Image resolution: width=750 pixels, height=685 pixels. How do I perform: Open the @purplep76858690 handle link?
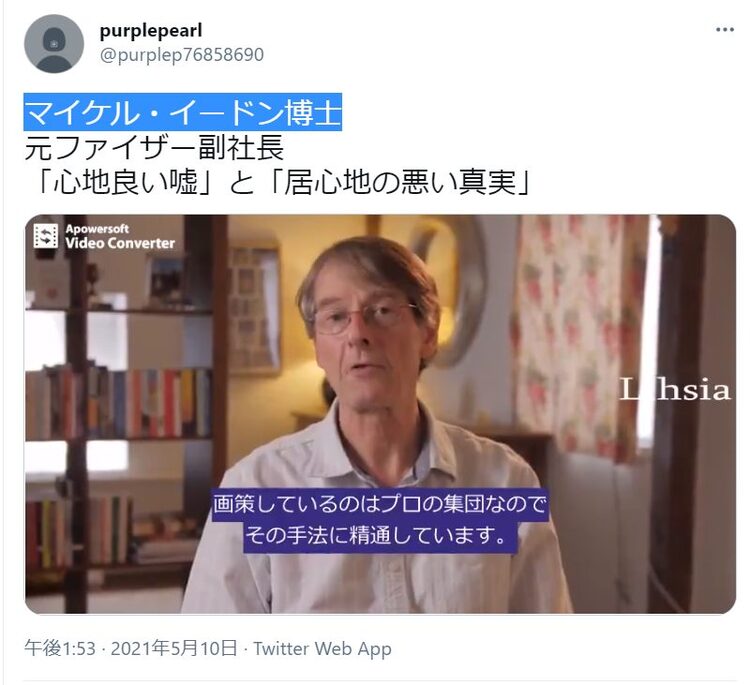pyautogui.click(x=182, y=55)
